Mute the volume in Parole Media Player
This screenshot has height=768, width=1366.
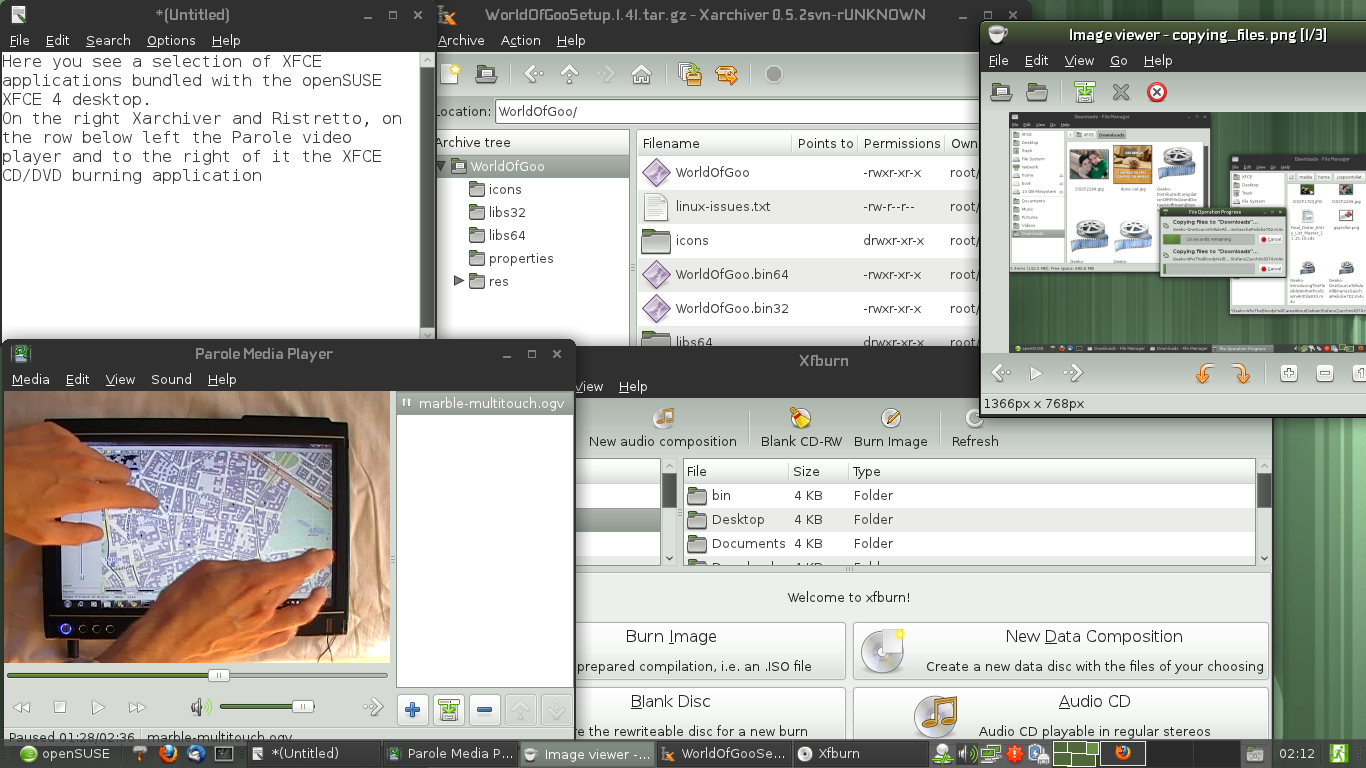tap(199, 707)
